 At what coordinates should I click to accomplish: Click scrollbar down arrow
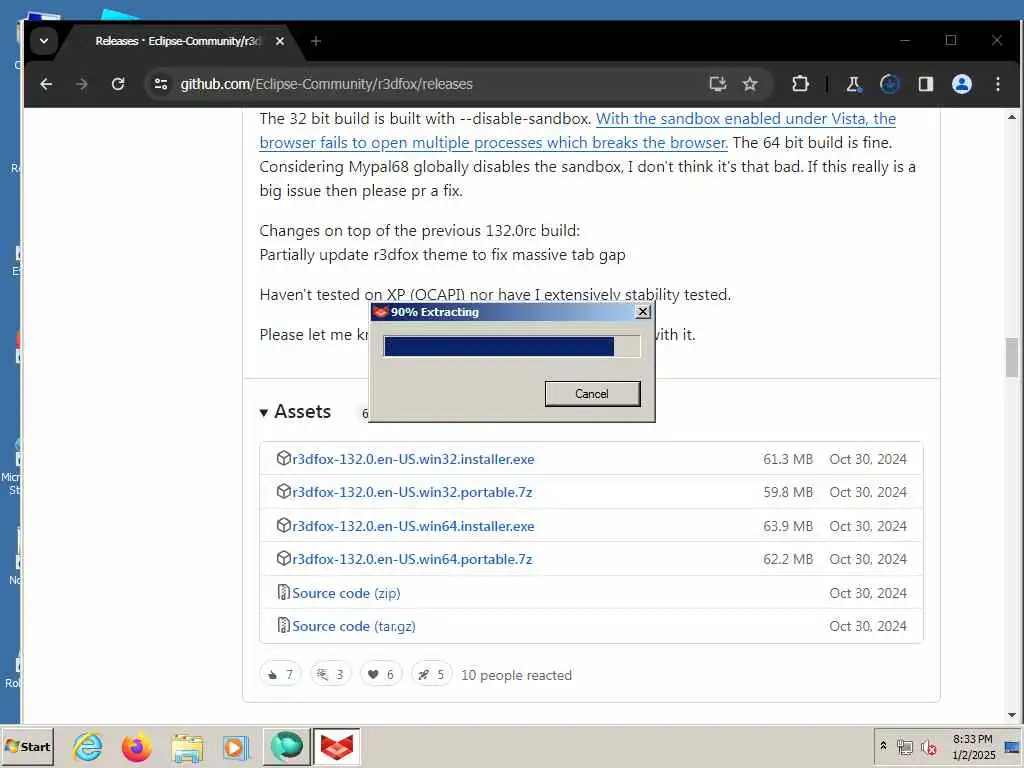click(1012, 716)
